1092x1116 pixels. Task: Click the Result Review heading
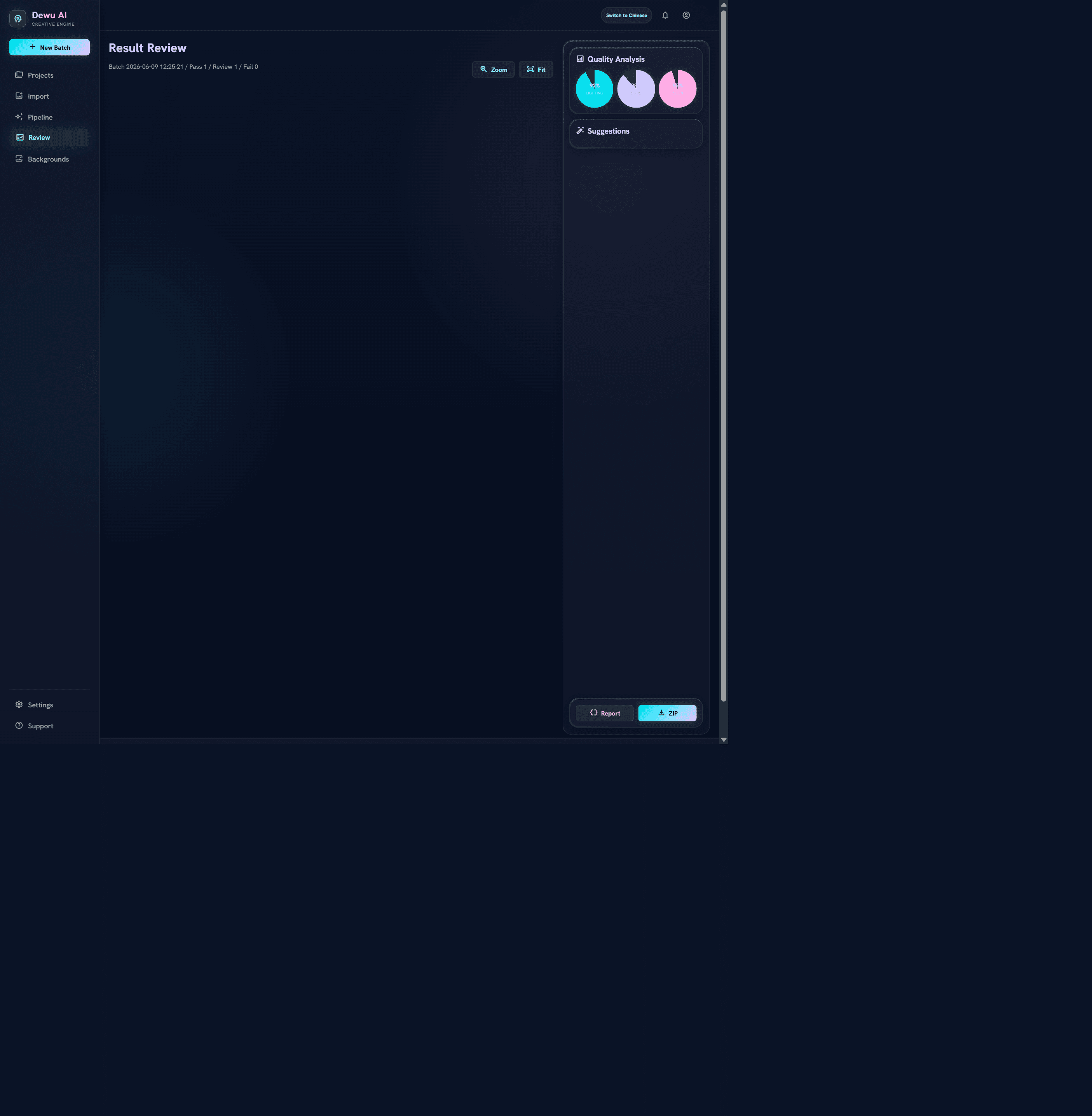147,48
